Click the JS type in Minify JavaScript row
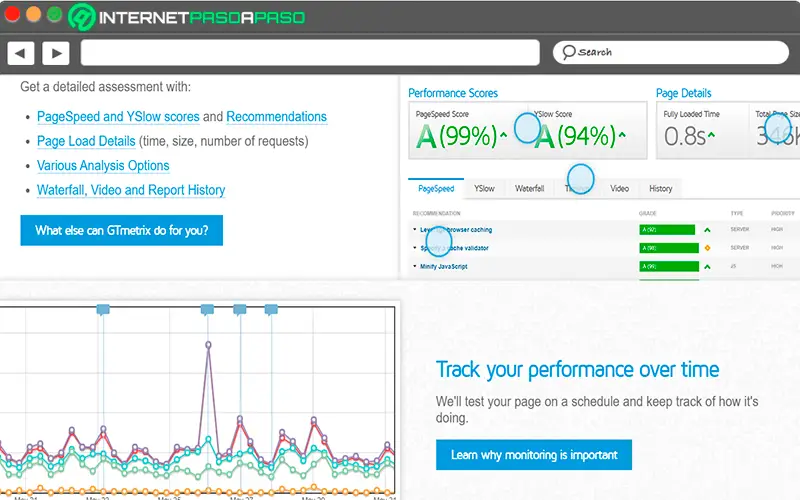The width and height of the screenshot is (800, 500). (733, 266)
